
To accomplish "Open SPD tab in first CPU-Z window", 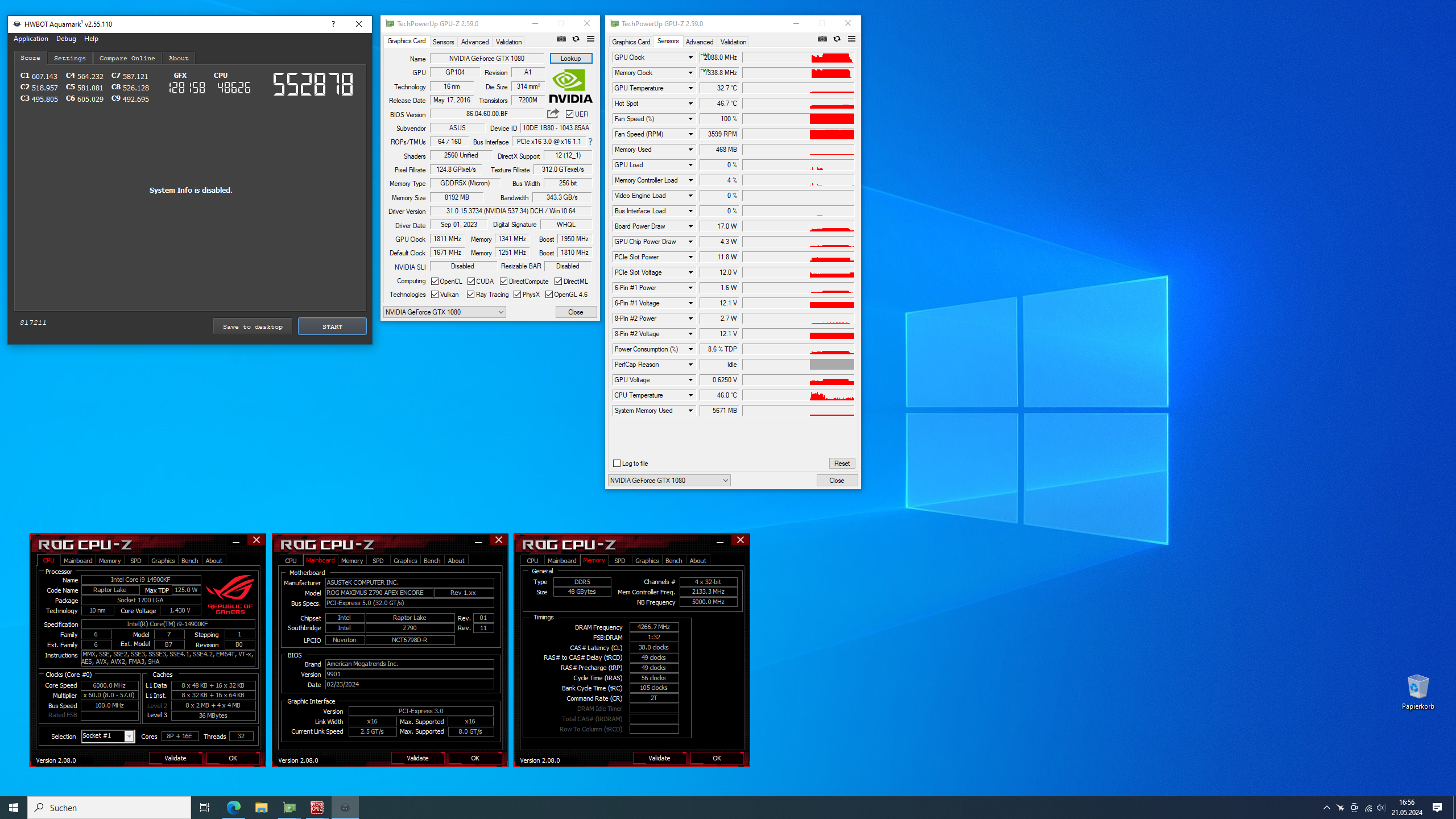I will tap(135, 561).
